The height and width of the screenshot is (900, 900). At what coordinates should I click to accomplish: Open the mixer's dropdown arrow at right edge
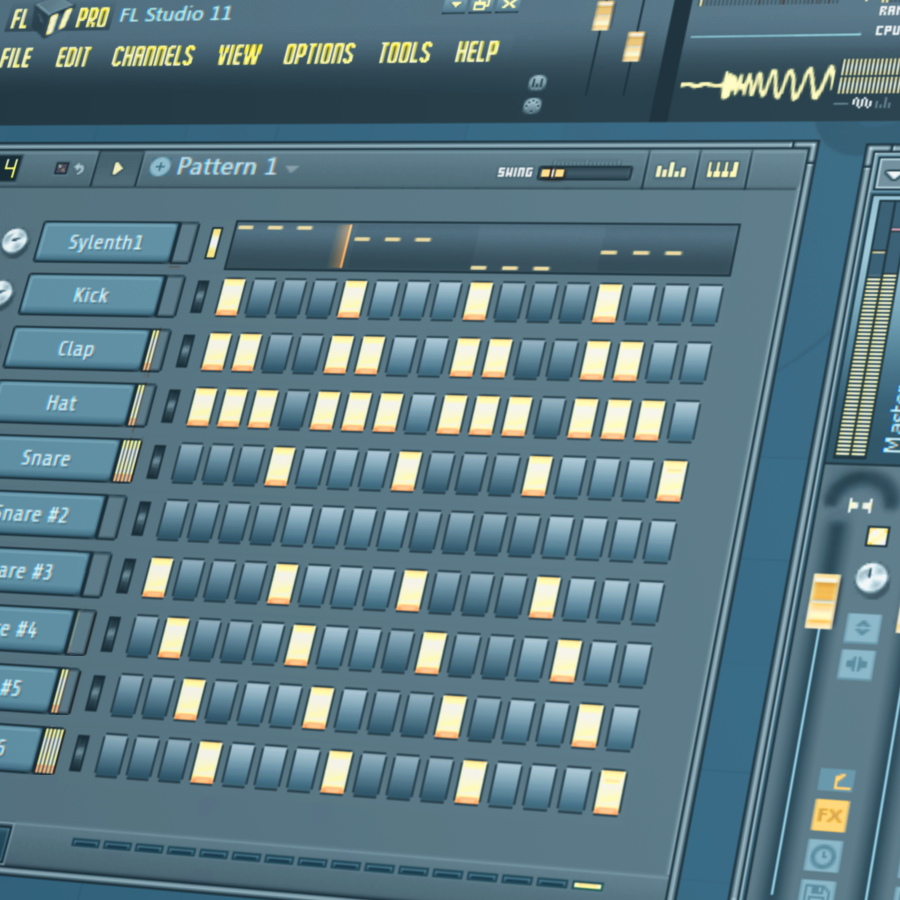[x=891, y=174]
